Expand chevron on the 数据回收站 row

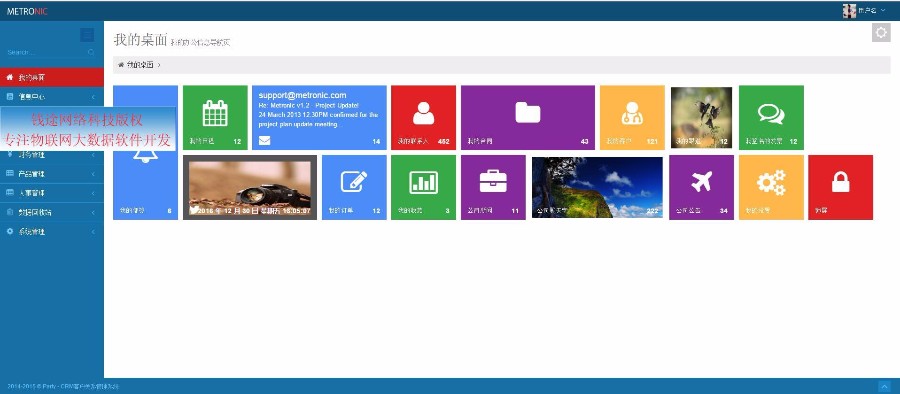[93, 212]
